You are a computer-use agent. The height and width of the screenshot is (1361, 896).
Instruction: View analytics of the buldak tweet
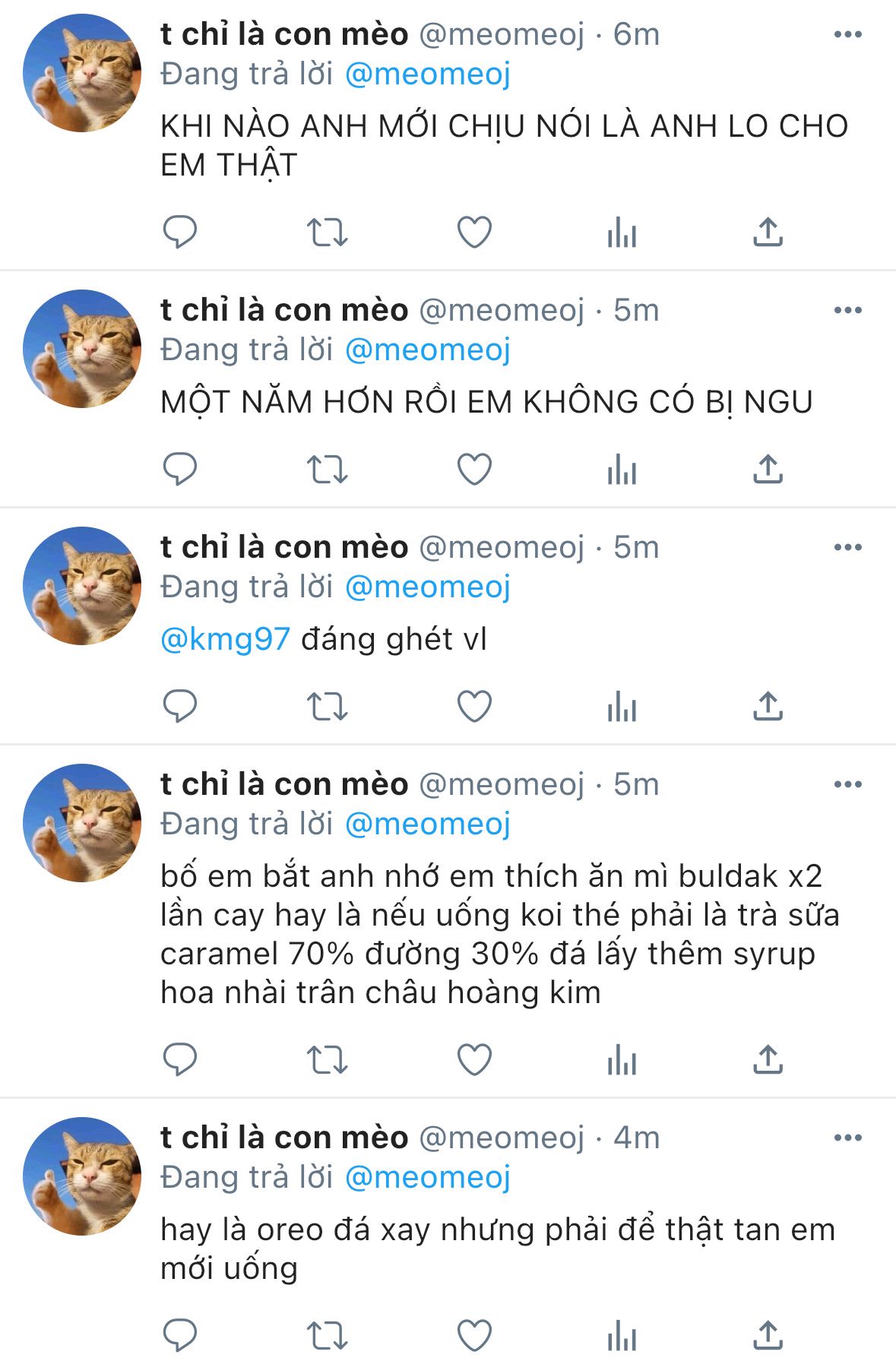622,1059
